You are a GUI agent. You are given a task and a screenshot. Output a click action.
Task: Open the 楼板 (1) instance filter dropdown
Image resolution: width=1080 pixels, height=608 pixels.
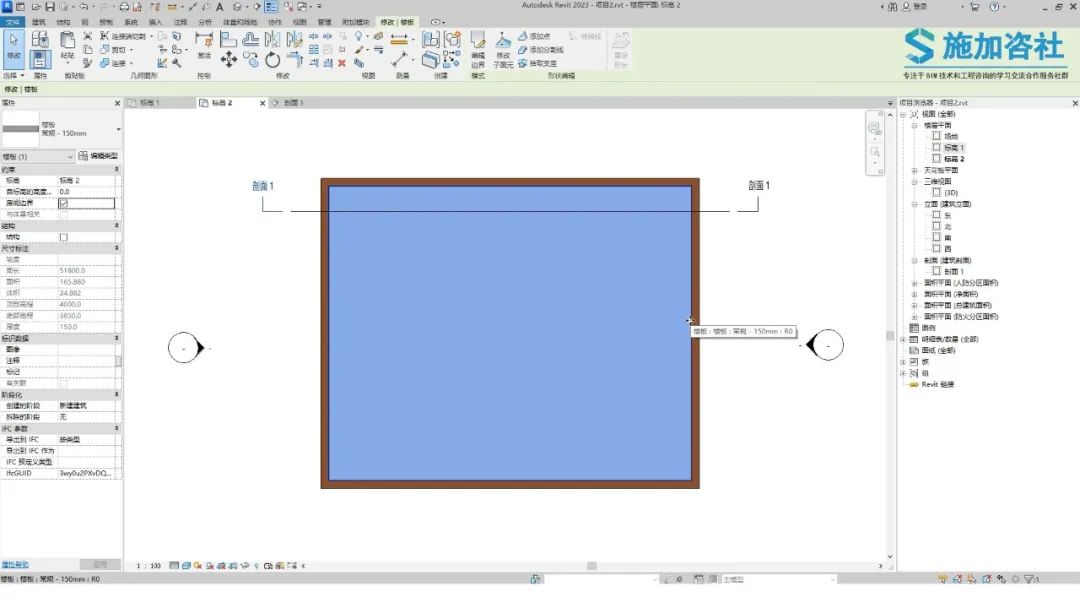[37, 156]
